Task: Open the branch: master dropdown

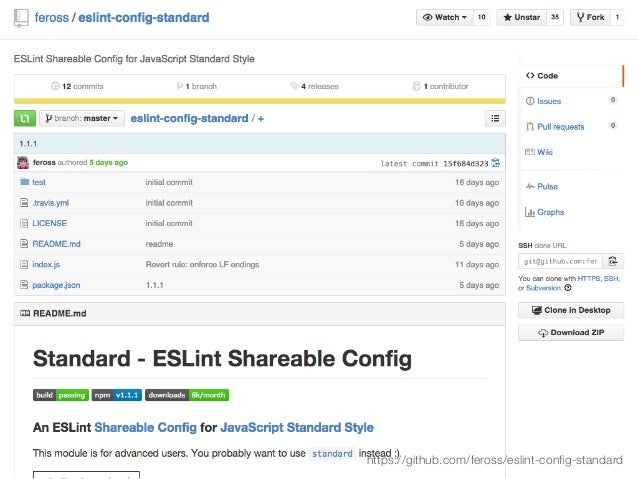Action: pyautogui.click(x=82, y=118)
